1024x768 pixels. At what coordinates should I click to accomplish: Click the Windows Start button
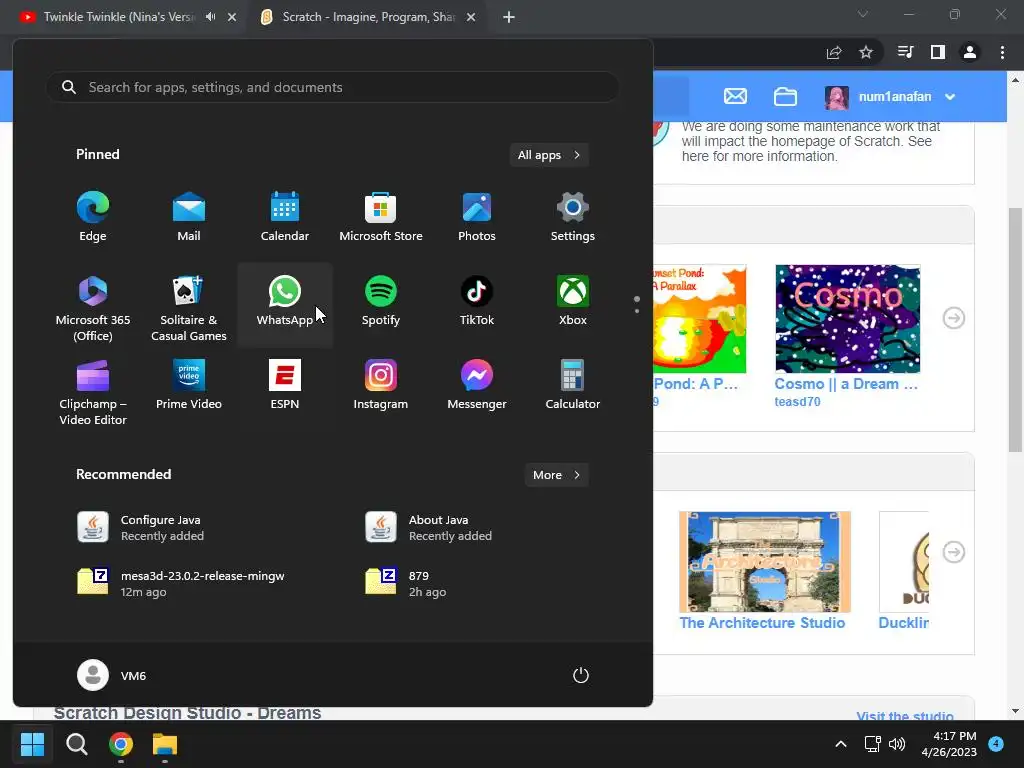pyautogui.click(x=32, y=744)
